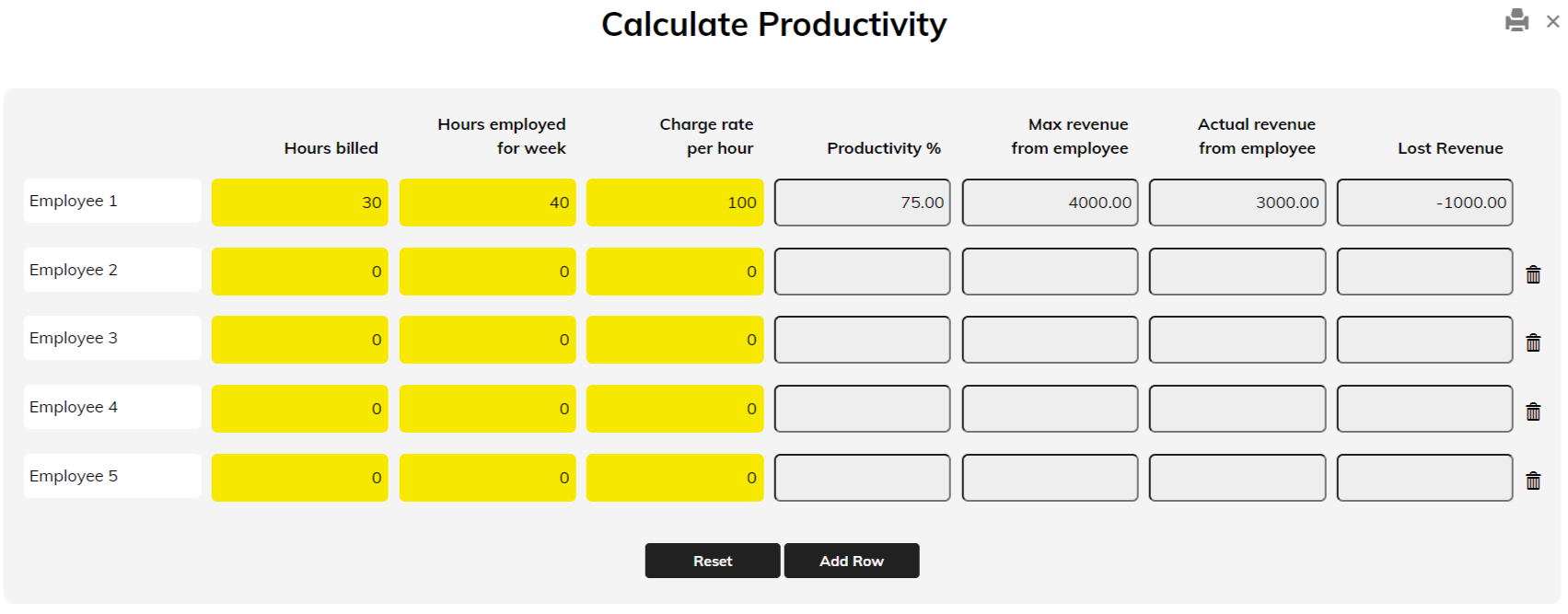Click Employee 4 charge rate field
The height and width of the screenshot is (614, 1568).
tap(675, 409)
